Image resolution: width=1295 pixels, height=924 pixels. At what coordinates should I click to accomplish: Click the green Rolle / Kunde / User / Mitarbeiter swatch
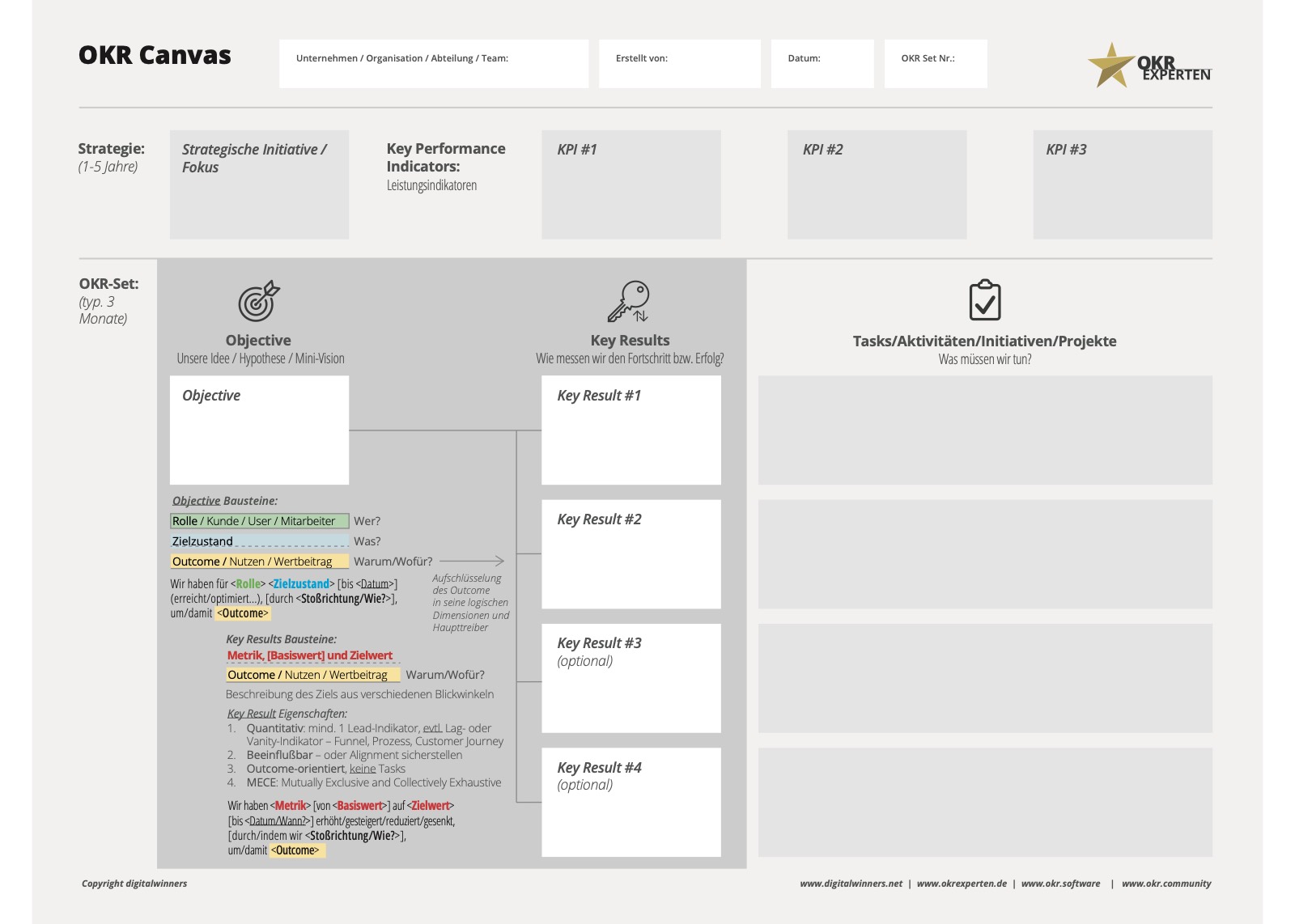259,521
